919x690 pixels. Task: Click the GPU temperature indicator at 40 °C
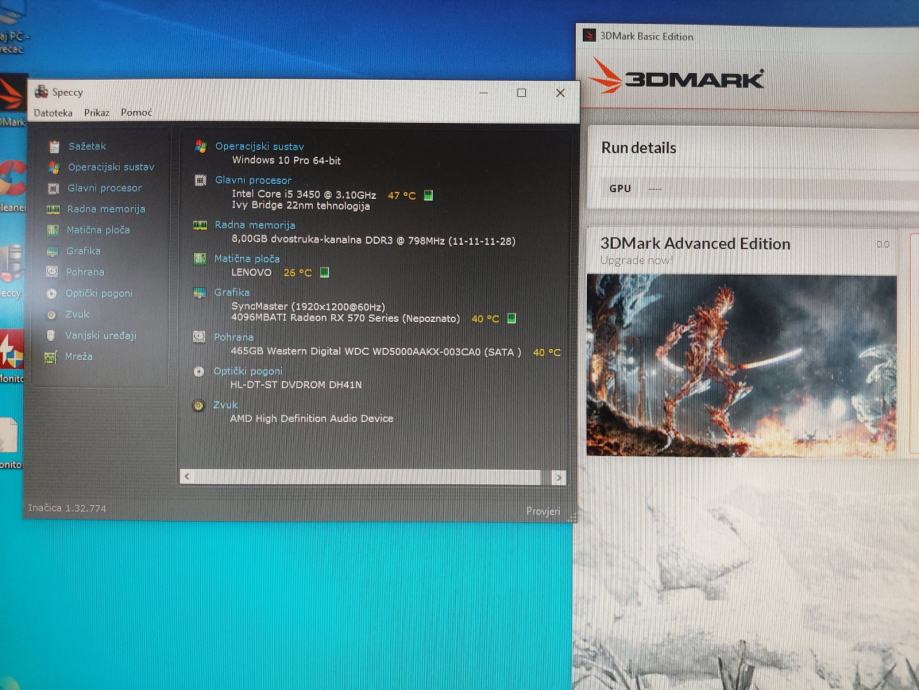(x=512, y=318)
